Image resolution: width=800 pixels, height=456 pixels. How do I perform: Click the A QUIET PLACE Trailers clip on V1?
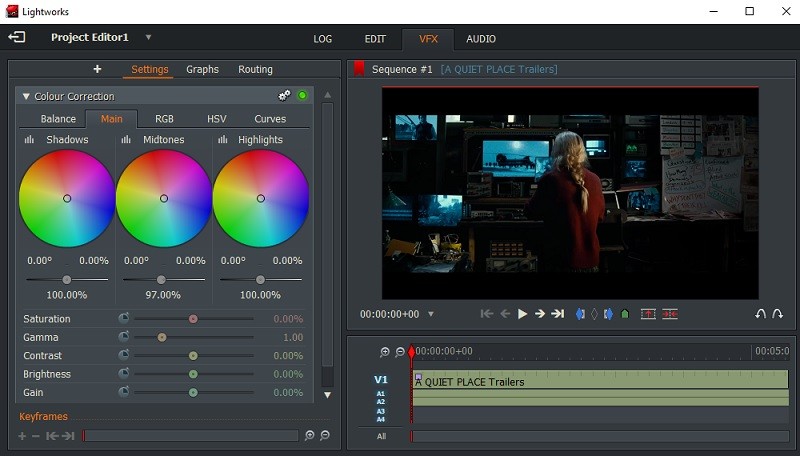pyautogui.click(x=601, y=380)
